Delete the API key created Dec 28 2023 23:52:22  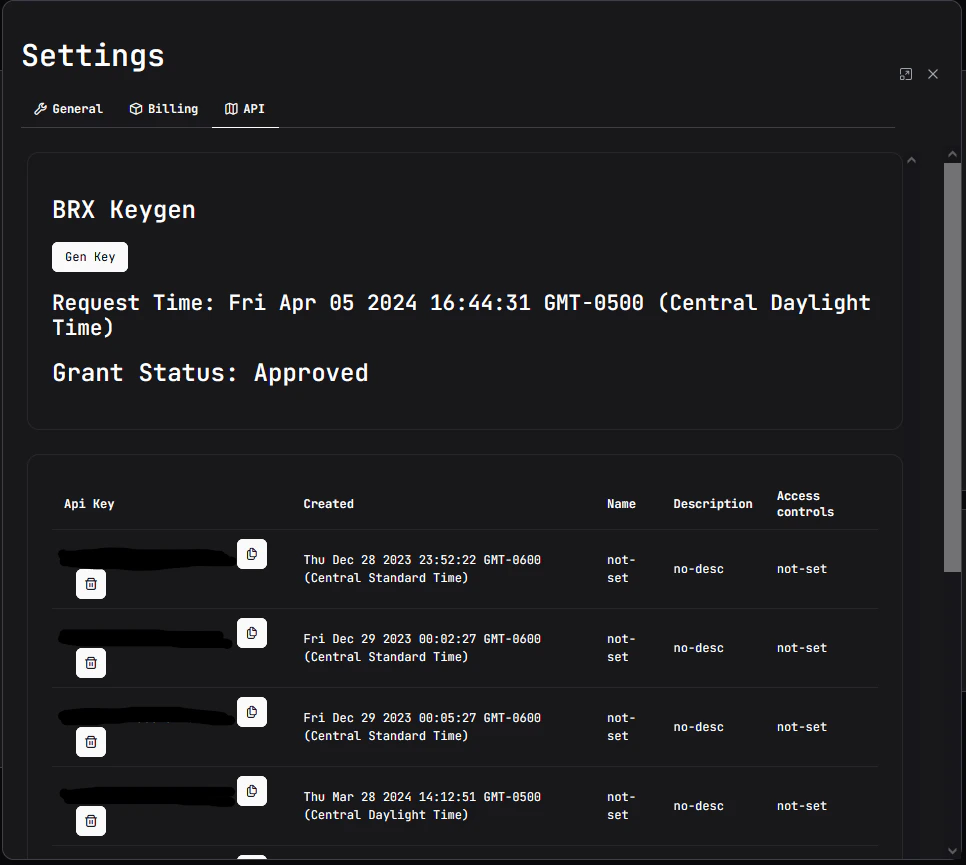pos(91,584)
